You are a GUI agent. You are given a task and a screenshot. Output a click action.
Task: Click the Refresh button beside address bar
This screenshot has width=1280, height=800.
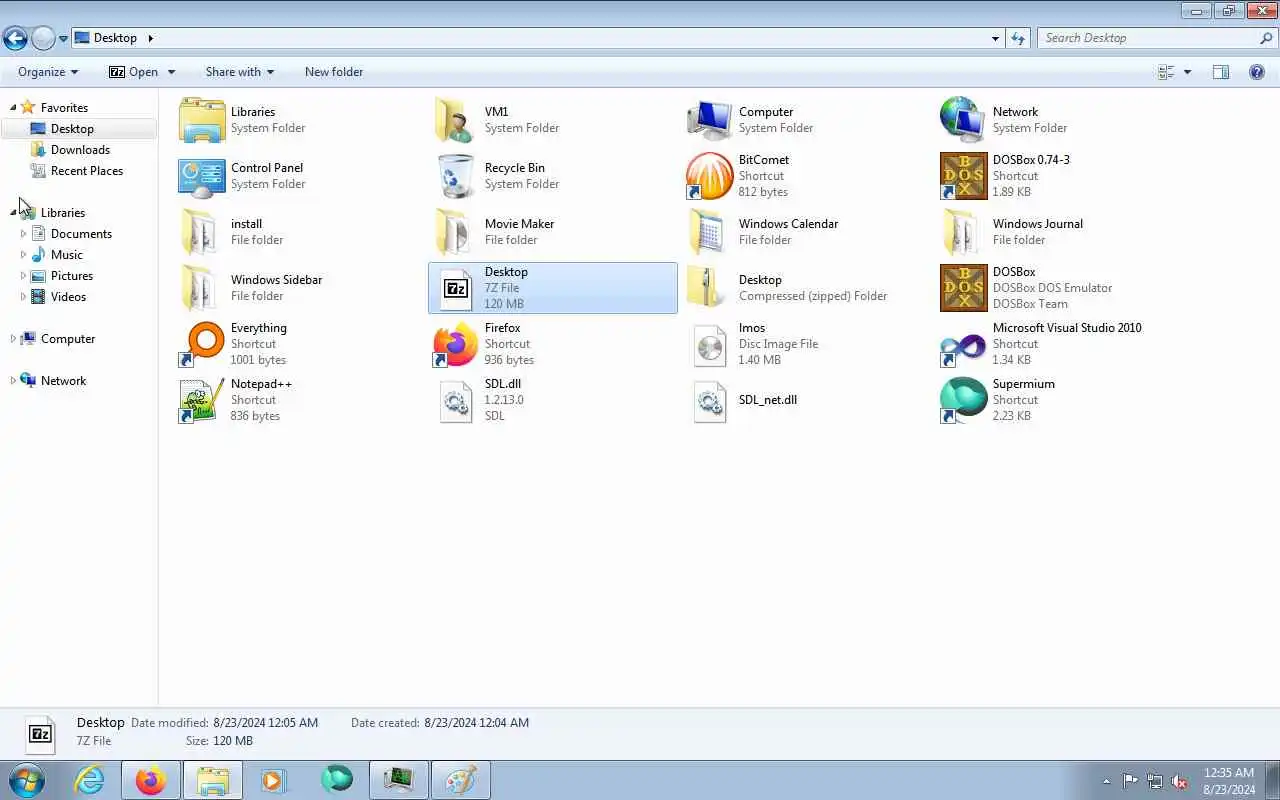click(x=1018, y=38)
